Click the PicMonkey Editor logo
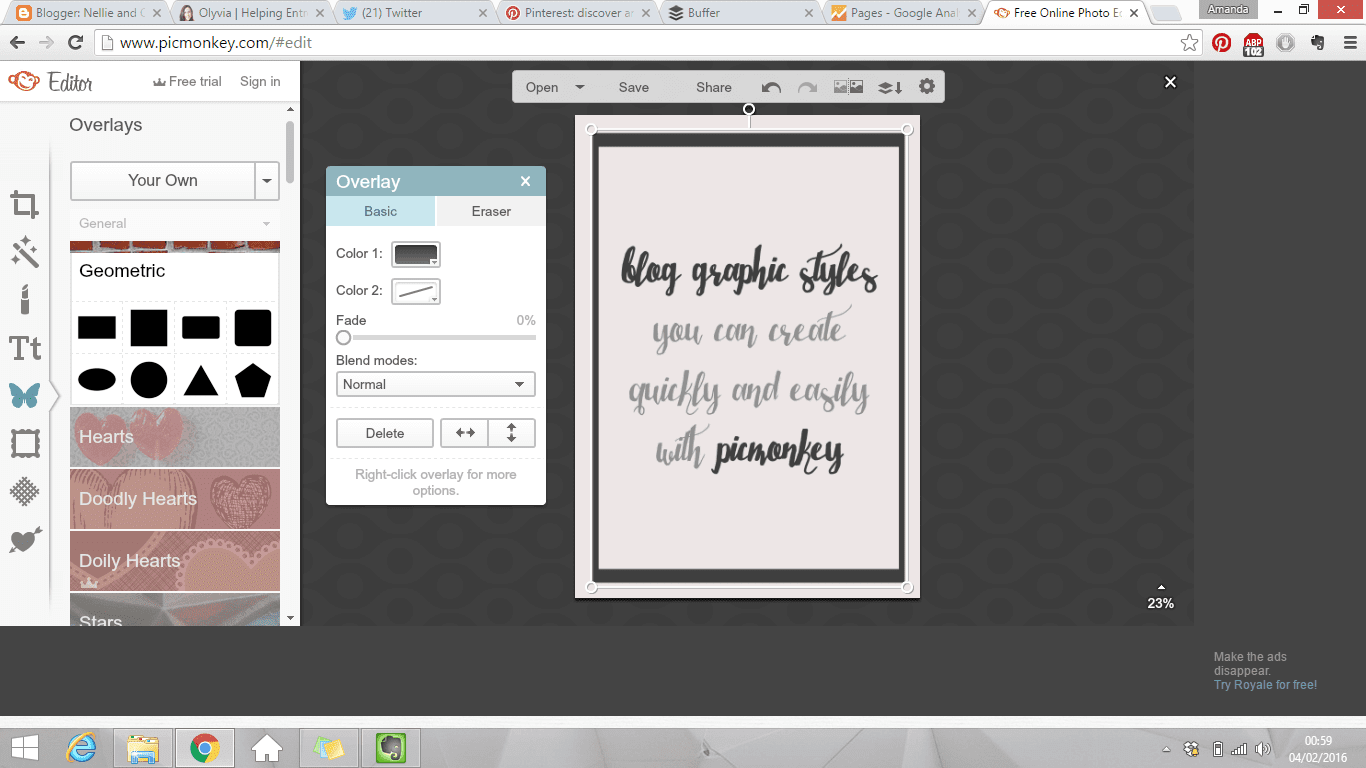 50,82
